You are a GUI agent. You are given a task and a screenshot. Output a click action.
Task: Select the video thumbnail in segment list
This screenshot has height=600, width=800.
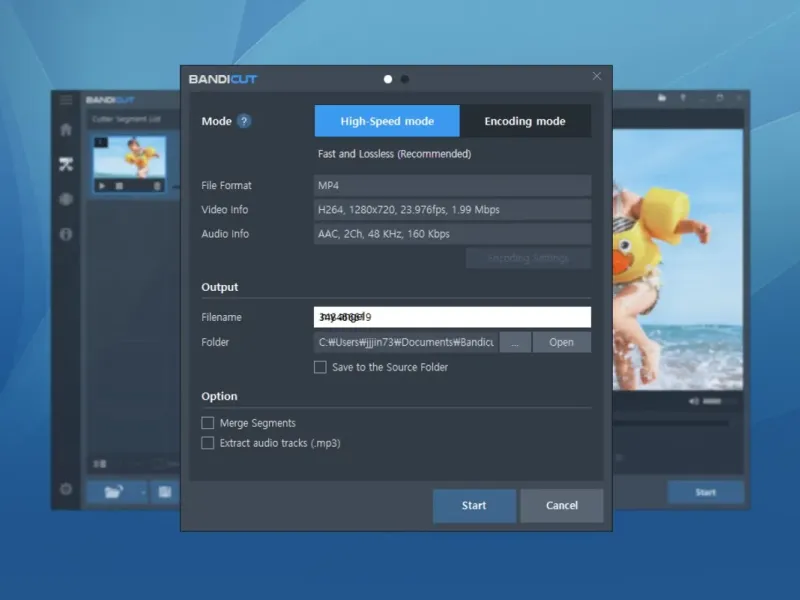pyautogui.click(x=130, y=157)
